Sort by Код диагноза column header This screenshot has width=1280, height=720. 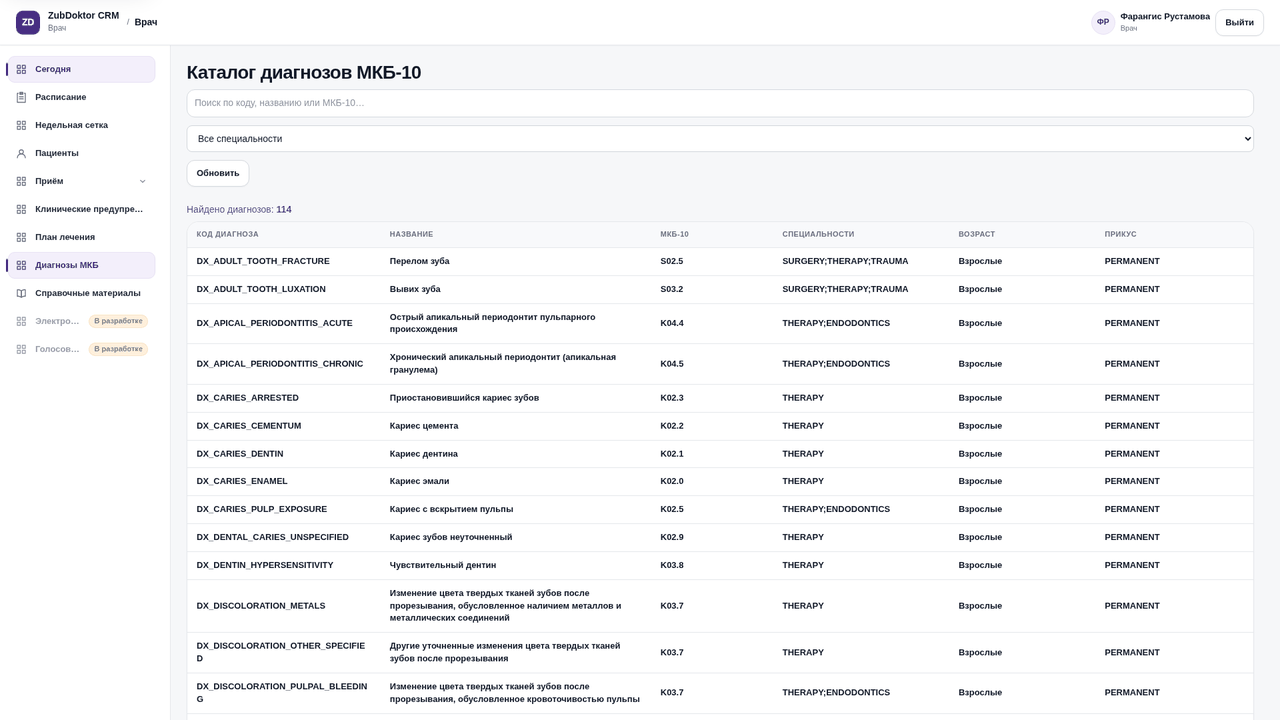coord(227,234)
